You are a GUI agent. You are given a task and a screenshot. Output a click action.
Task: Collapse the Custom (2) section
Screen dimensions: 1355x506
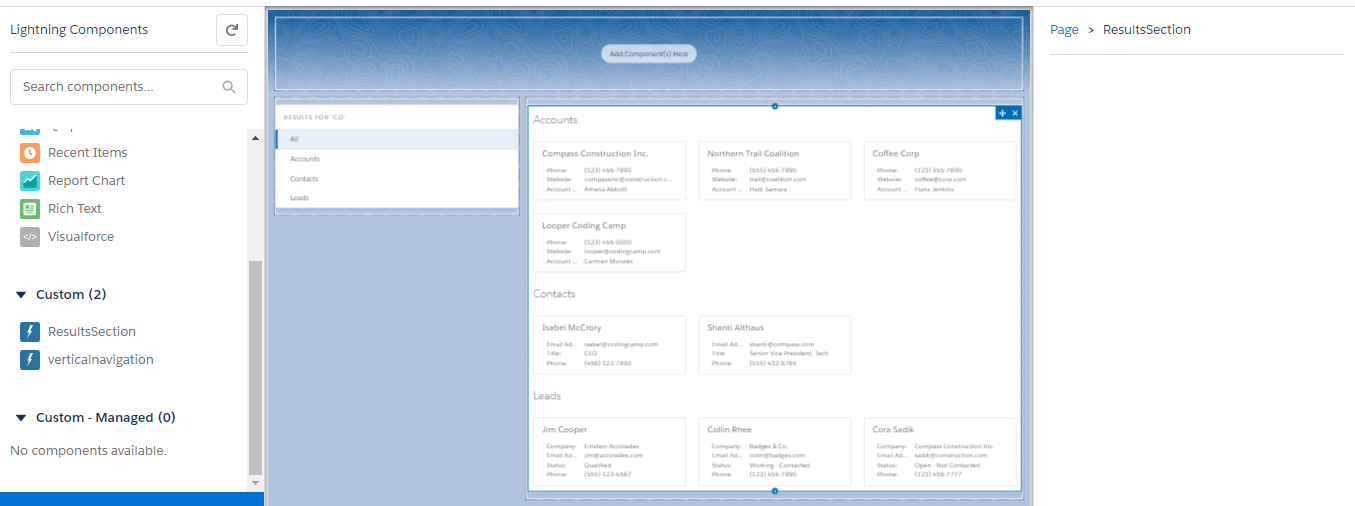click(x=21, y=295)
